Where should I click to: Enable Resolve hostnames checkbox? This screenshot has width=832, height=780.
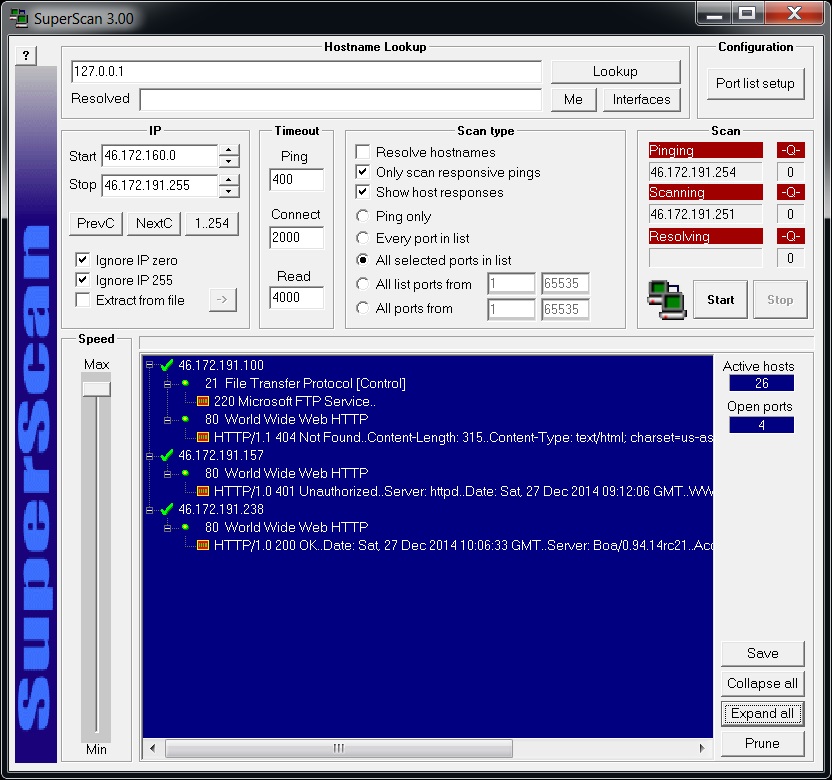(x=362, y=152)
